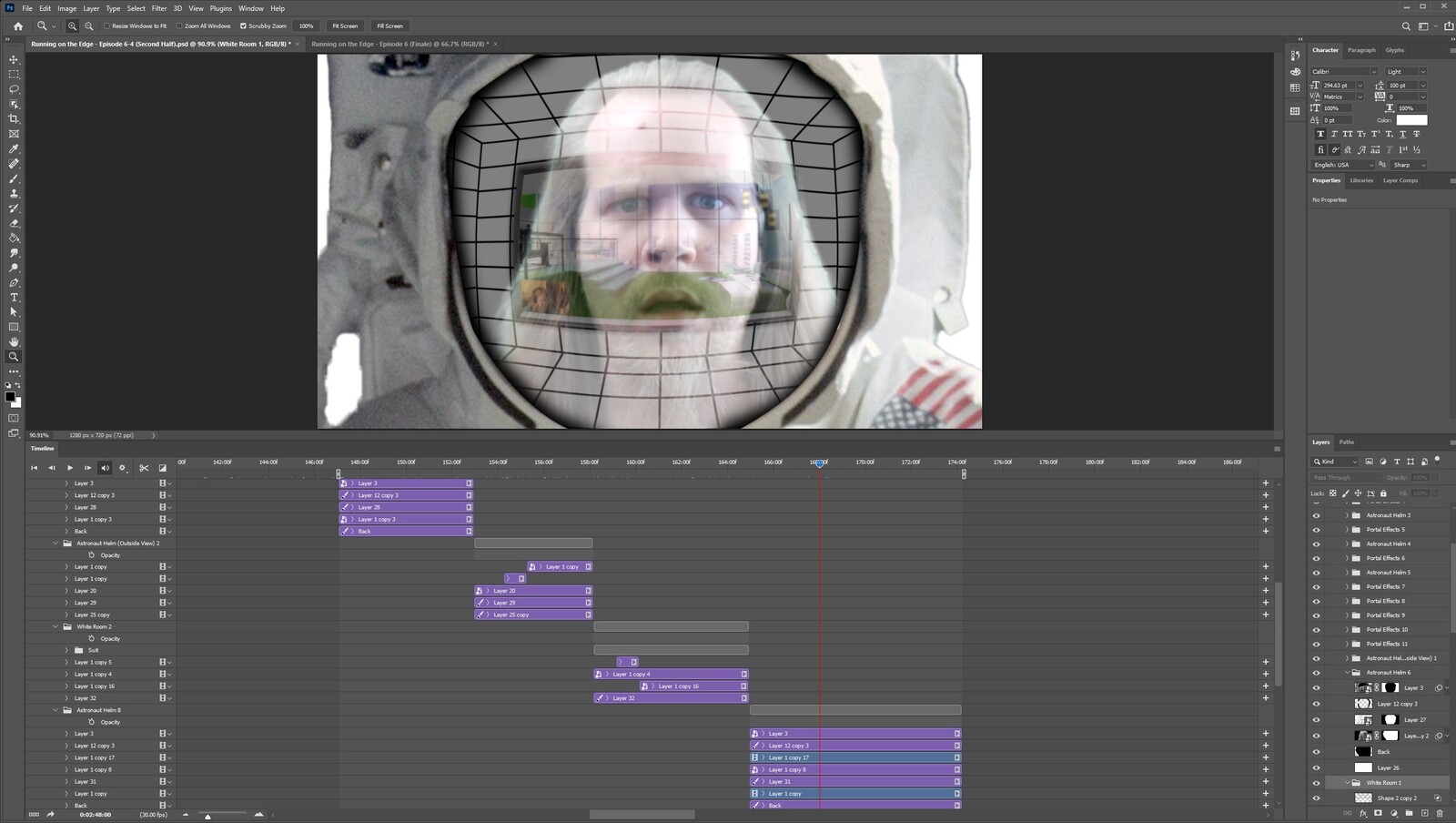Go to first frame of timeline
Image resolution: width=1456 pixels, height=823 pixels.
[x=35, y=468]
